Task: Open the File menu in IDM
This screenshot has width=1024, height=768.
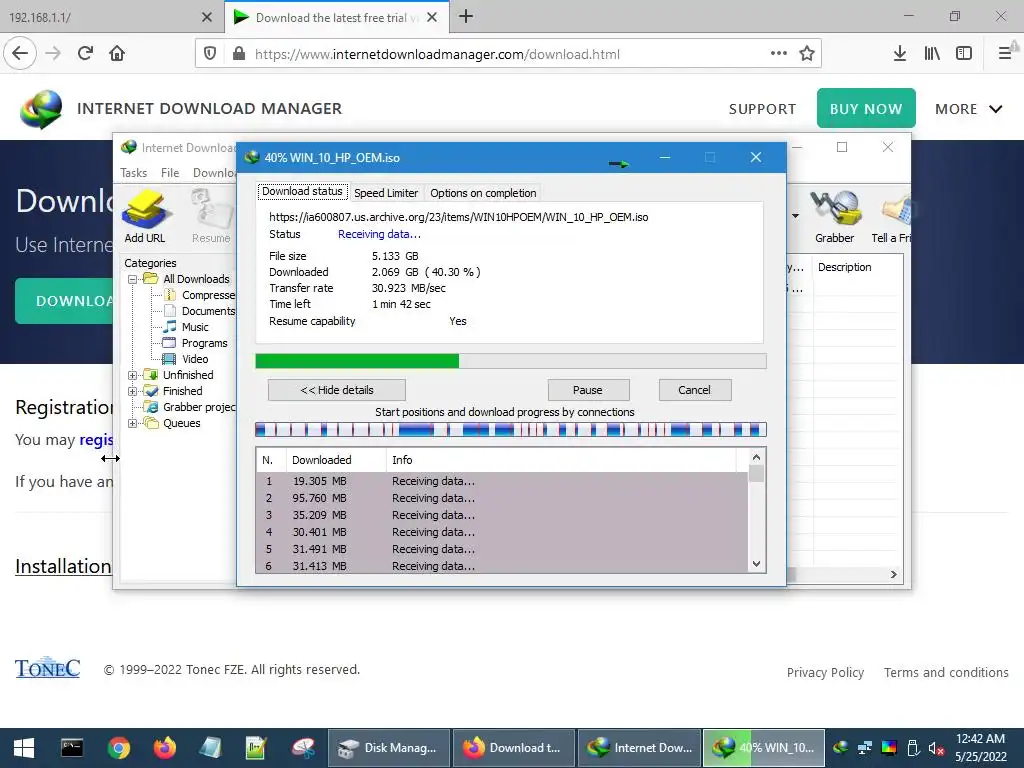Action: click(170, 173)
